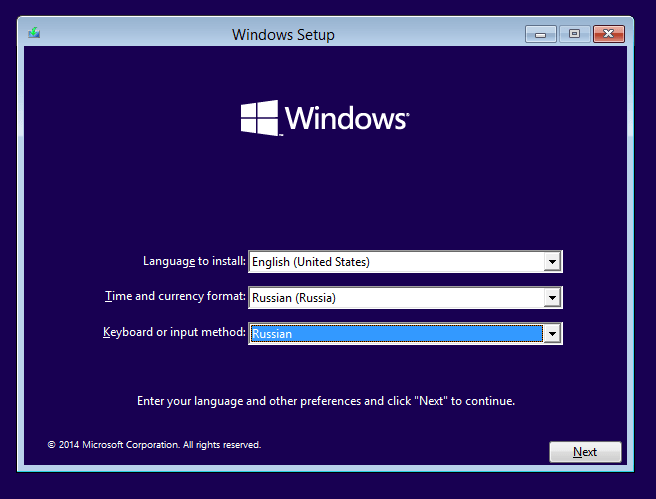The height and width of the screenshot is (499, 656).
Task: Select the Russian (Russia) format field
Action: [x=405, y=298]
